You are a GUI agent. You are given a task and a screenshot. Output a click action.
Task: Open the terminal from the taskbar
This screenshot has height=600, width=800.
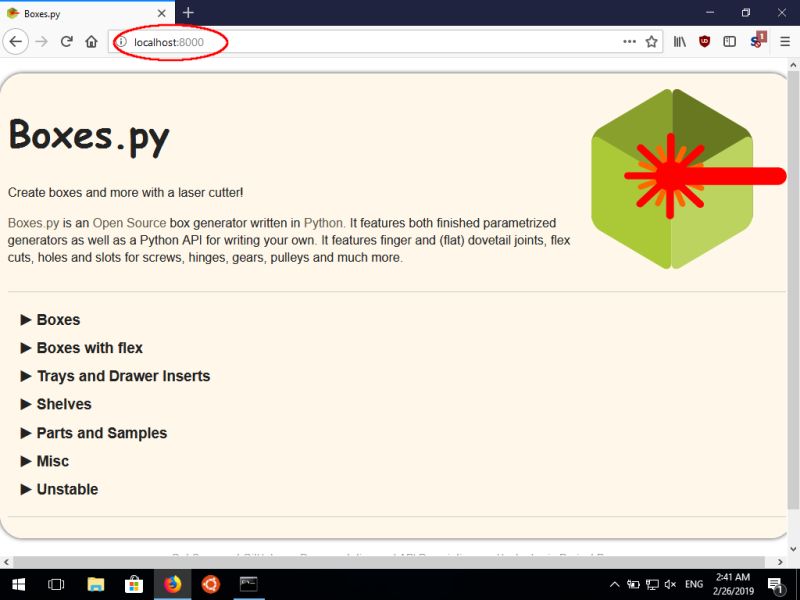coord(246,583)
